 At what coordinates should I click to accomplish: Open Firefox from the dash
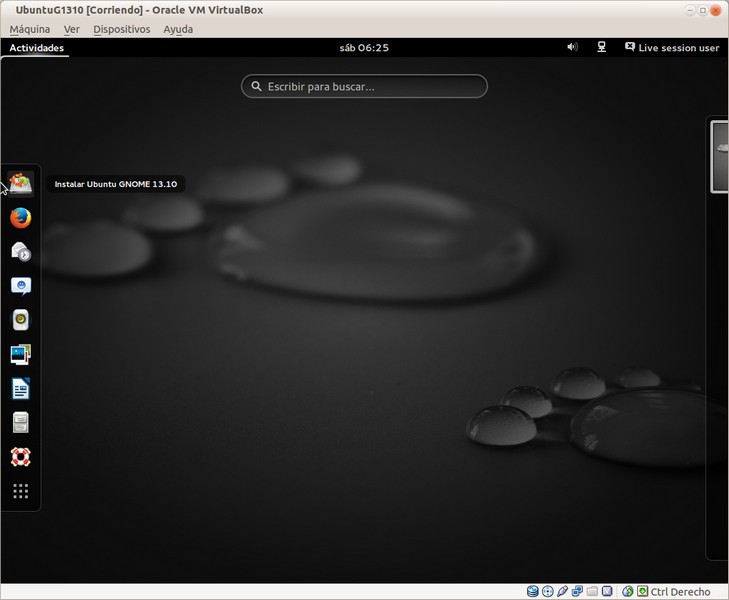coord(21,217)
